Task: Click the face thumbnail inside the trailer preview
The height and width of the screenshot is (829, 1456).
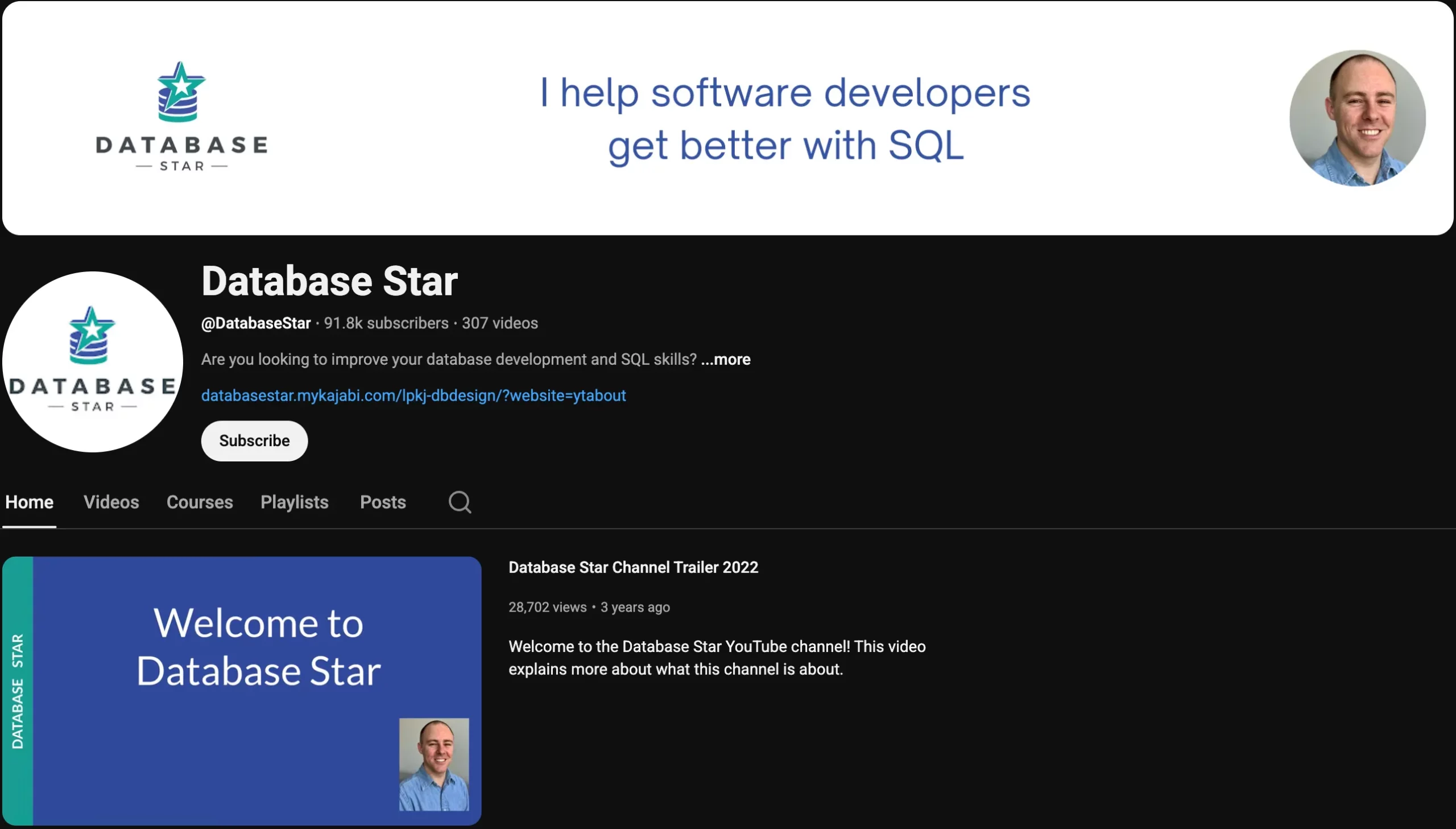Action: [x=434, y=765]
